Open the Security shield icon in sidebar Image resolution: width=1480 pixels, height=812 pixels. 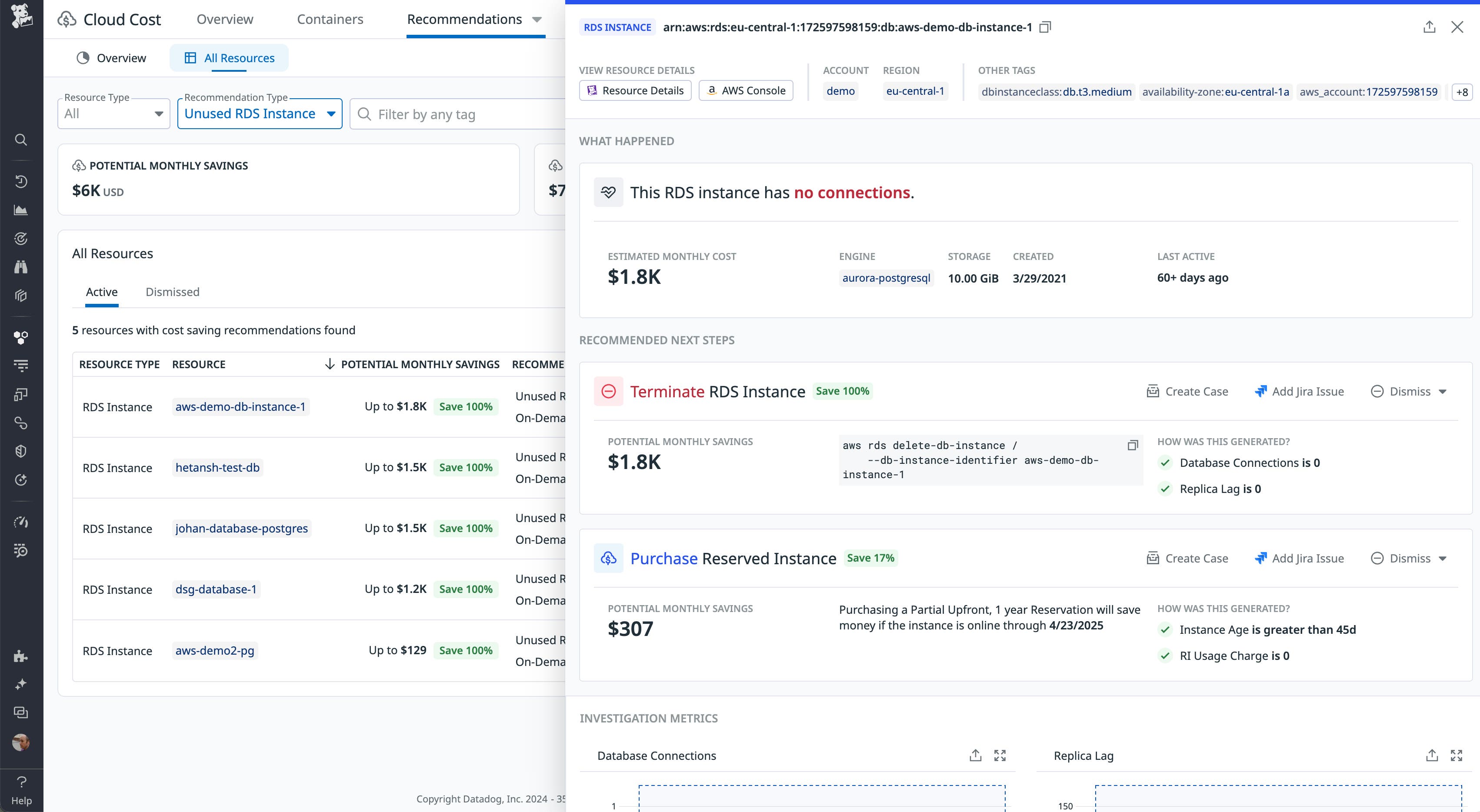(21, 450)
